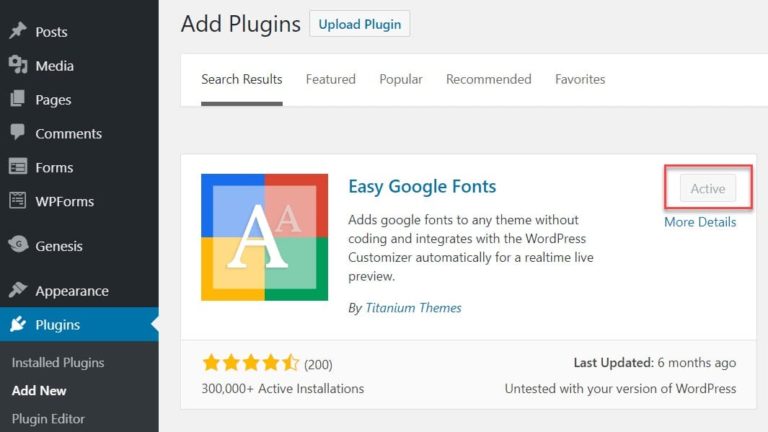768x432 pixels.
Task: Click the Easy Google Fonts title
Action: coord(422,187)
